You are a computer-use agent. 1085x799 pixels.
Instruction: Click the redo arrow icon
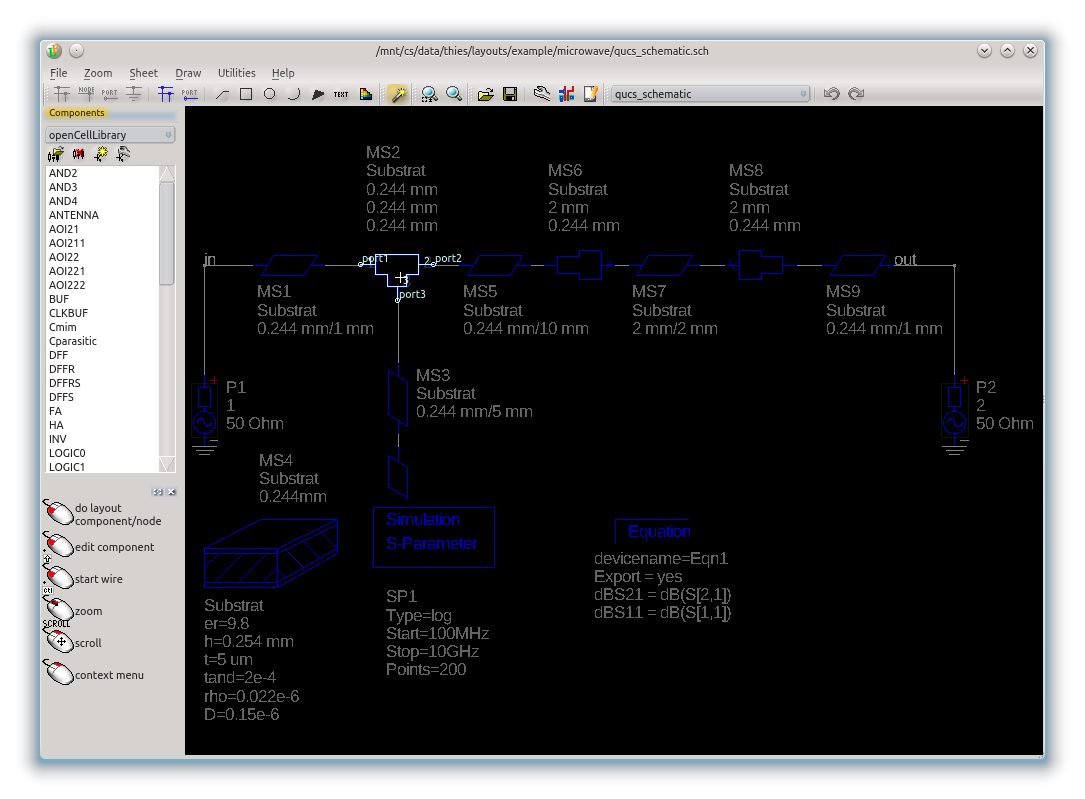(857, 94)
